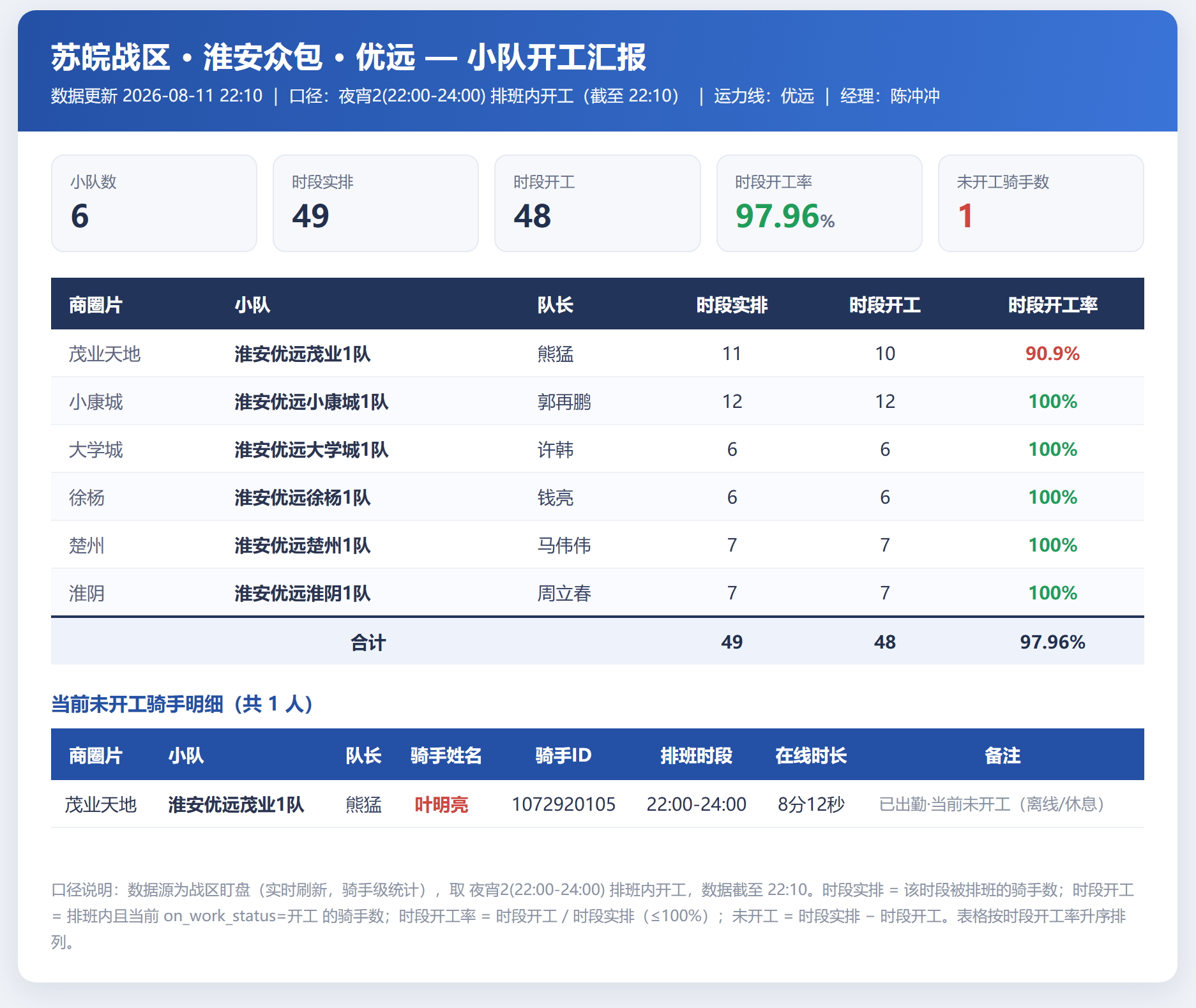Click the 徐杨 district cell

[x=86, y=497]
